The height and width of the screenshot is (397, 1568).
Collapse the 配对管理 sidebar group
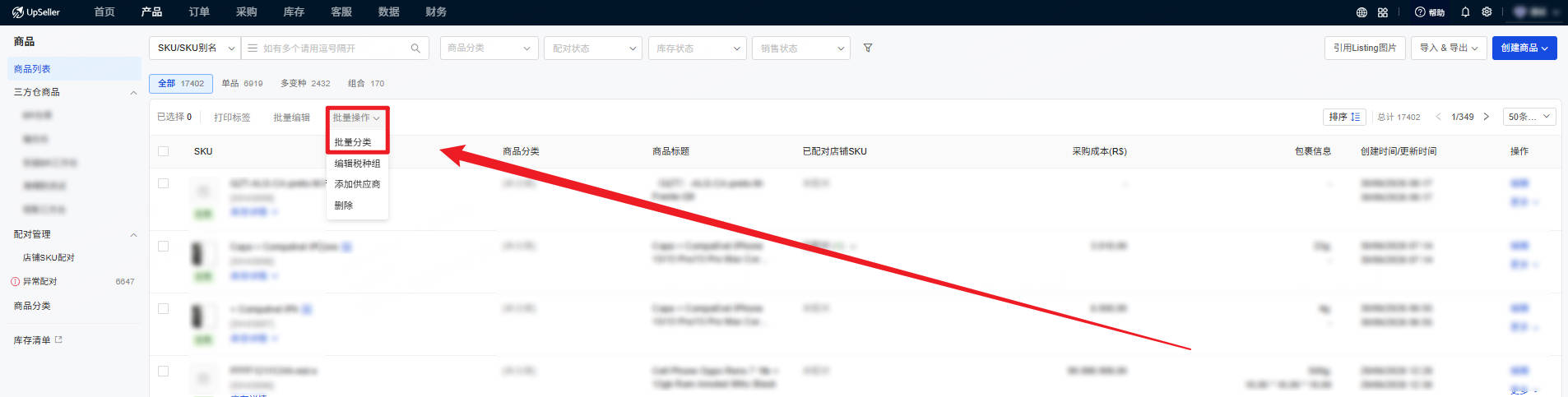[x=133, y=235]
